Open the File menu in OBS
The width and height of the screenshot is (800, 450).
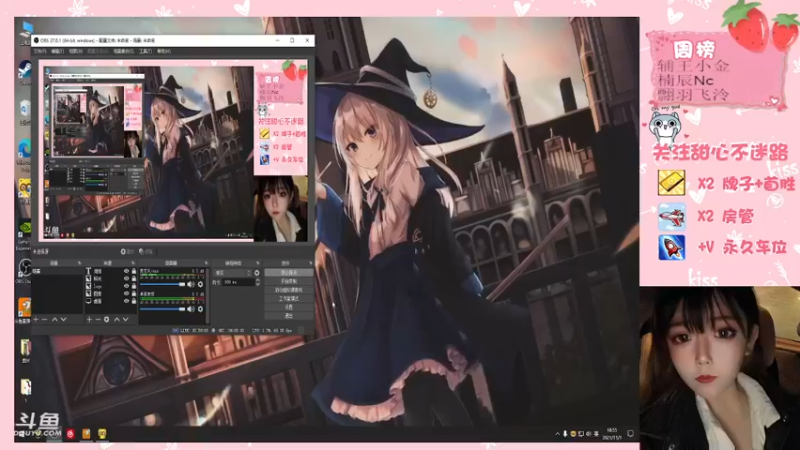coord(40,52)
